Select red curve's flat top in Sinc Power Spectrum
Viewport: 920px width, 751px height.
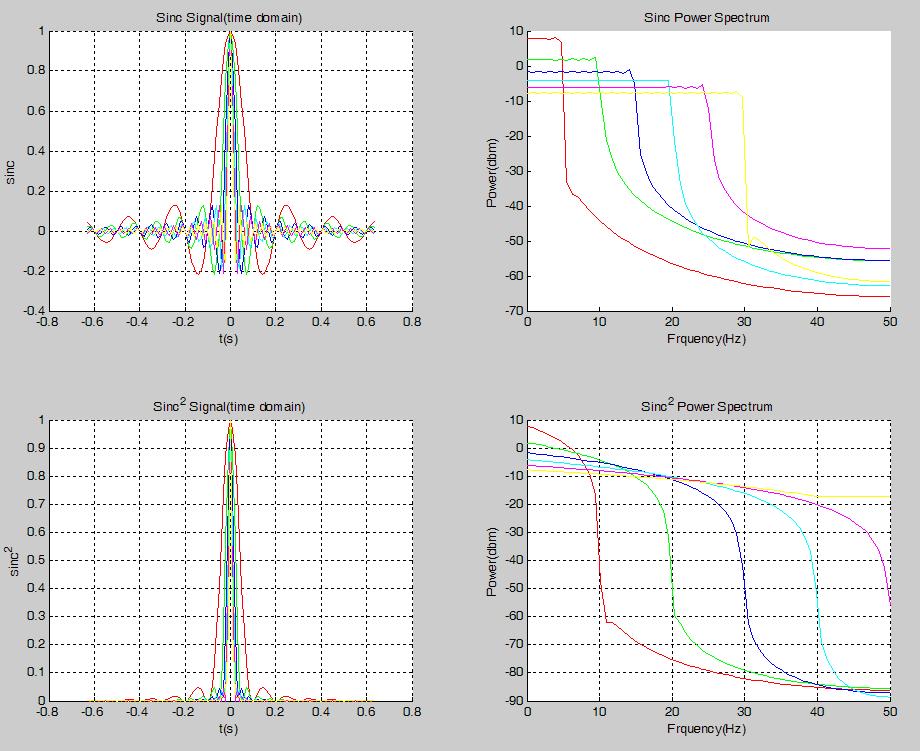pos(543,38)
